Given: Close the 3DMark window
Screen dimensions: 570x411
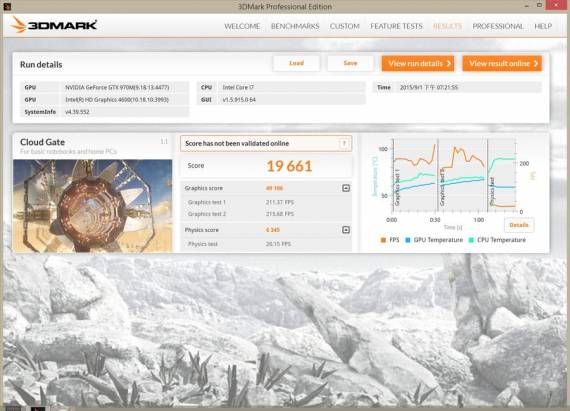Looking at the screenshot, I should (557, 5).
